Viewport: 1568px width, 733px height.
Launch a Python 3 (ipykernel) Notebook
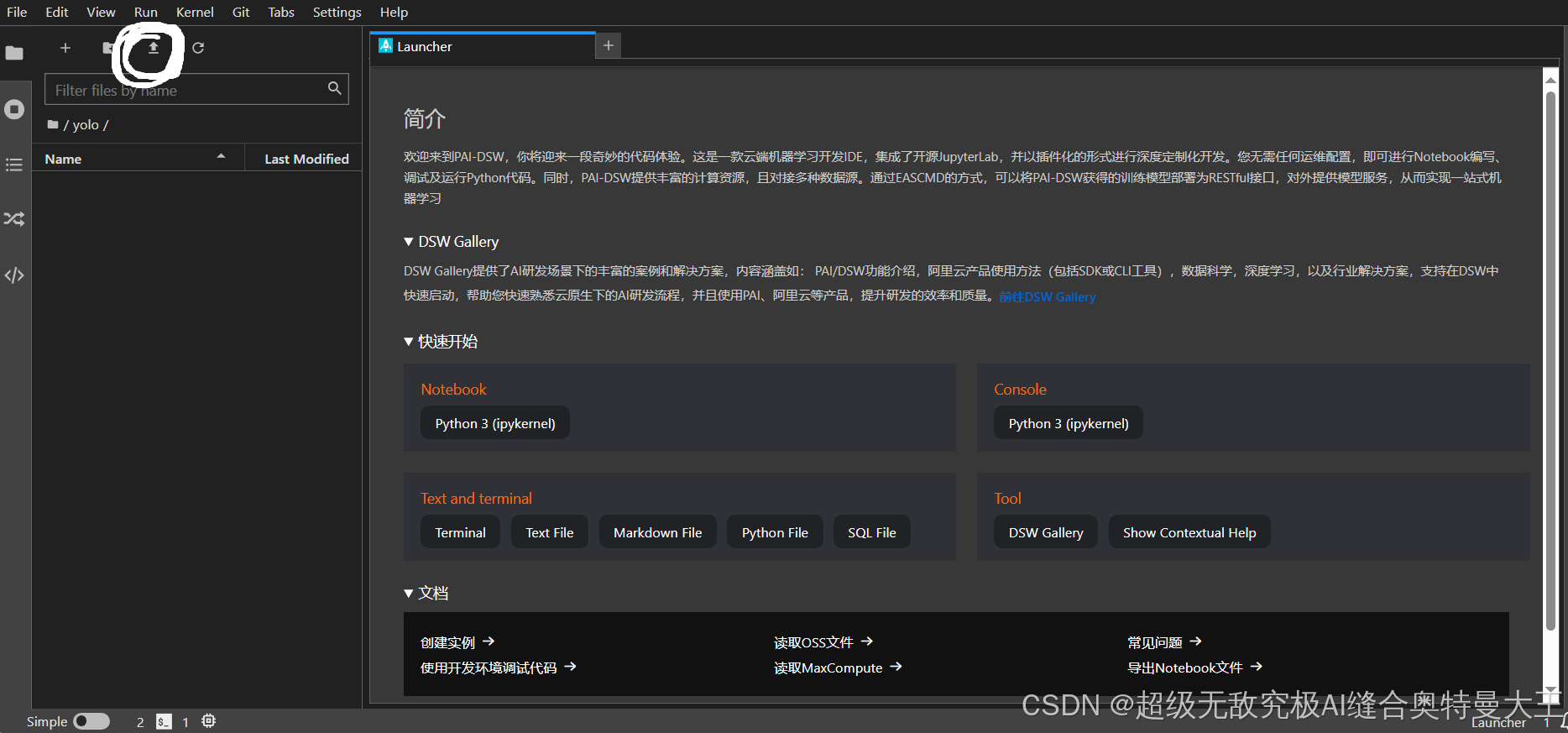494,423
